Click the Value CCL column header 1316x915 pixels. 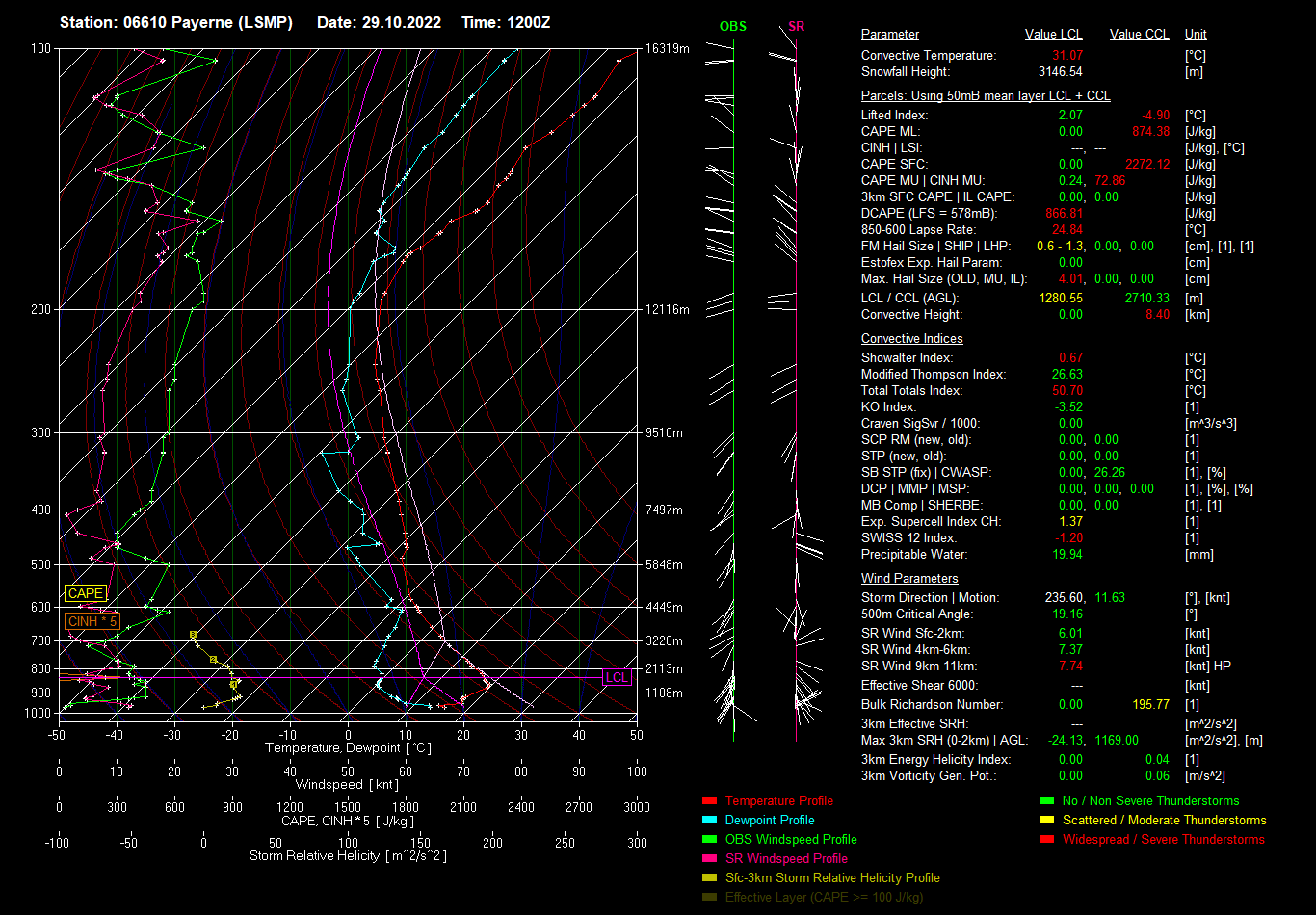pyautogui.click(x=1139, y=35)
